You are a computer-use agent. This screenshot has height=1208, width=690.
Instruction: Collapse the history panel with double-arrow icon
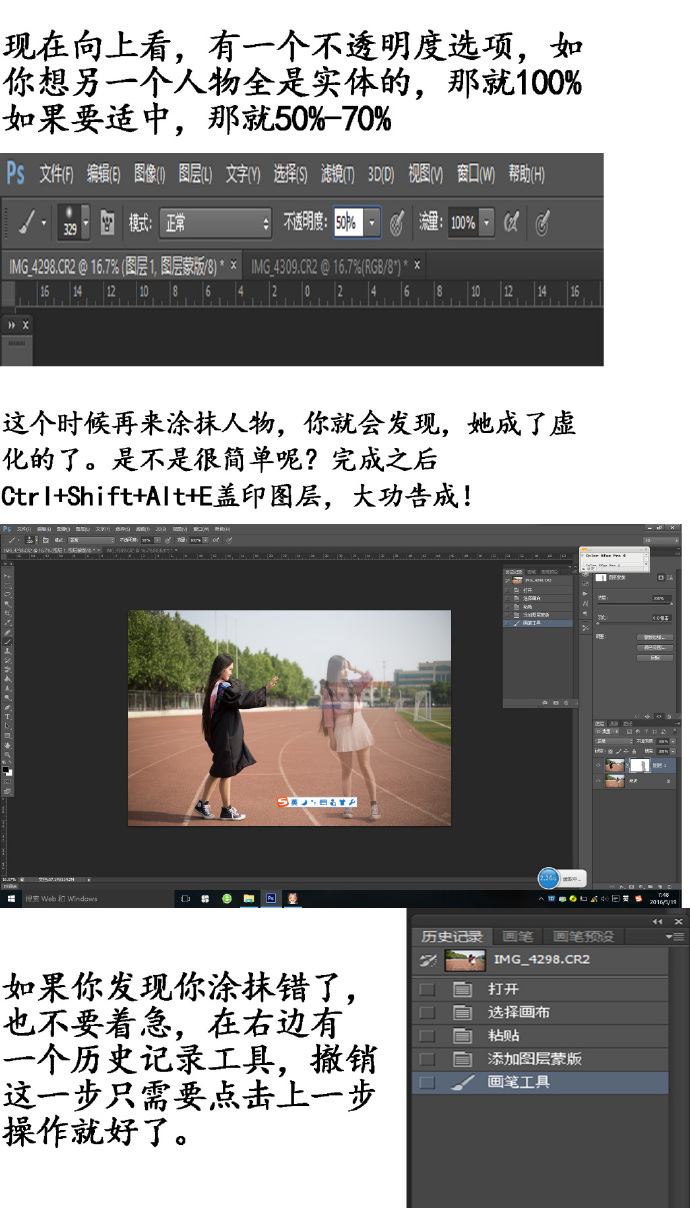point(657,921)
